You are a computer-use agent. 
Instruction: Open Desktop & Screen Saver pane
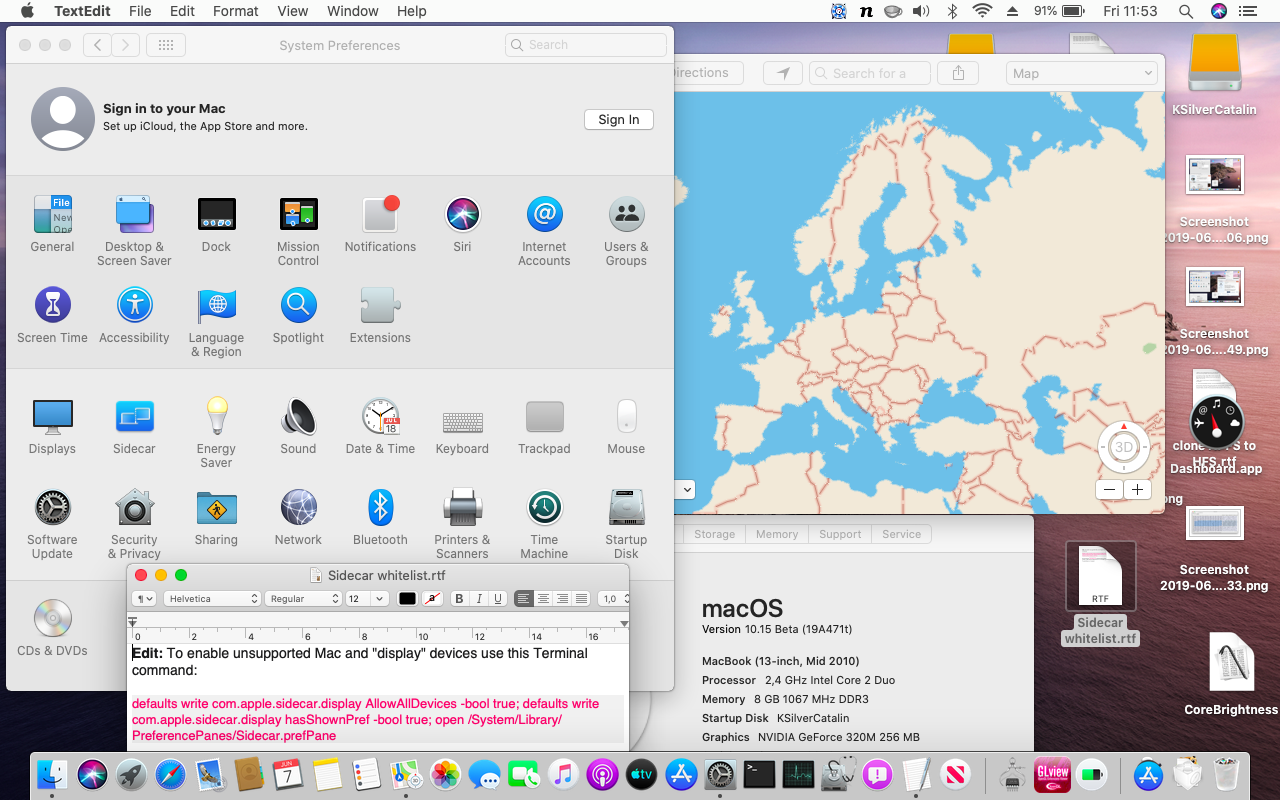click(134, 231)
